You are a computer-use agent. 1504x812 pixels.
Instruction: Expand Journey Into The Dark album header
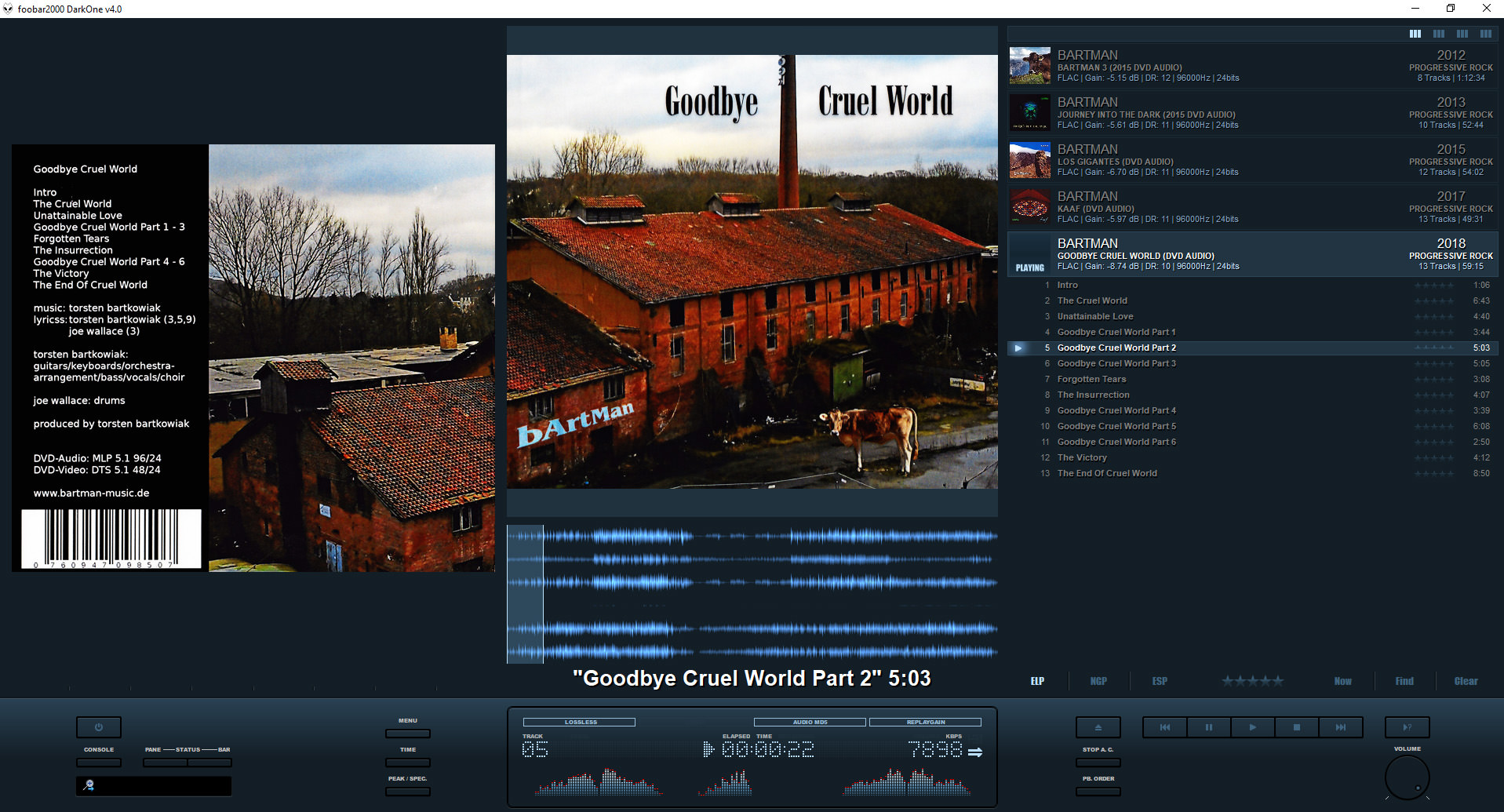pyautogui.click(x=1252, y=113)
